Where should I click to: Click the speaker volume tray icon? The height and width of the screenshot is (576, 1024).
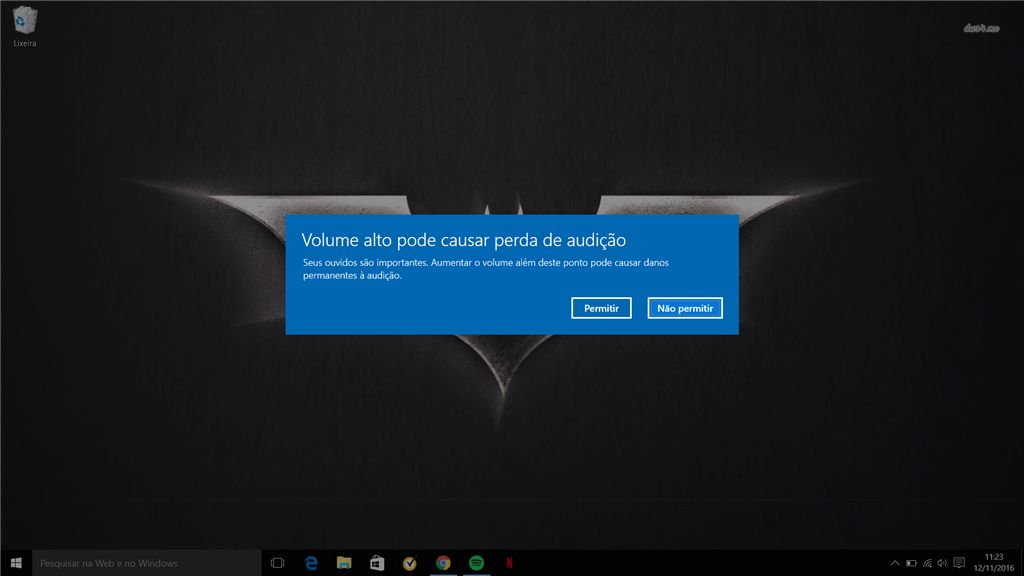[942, 563]
